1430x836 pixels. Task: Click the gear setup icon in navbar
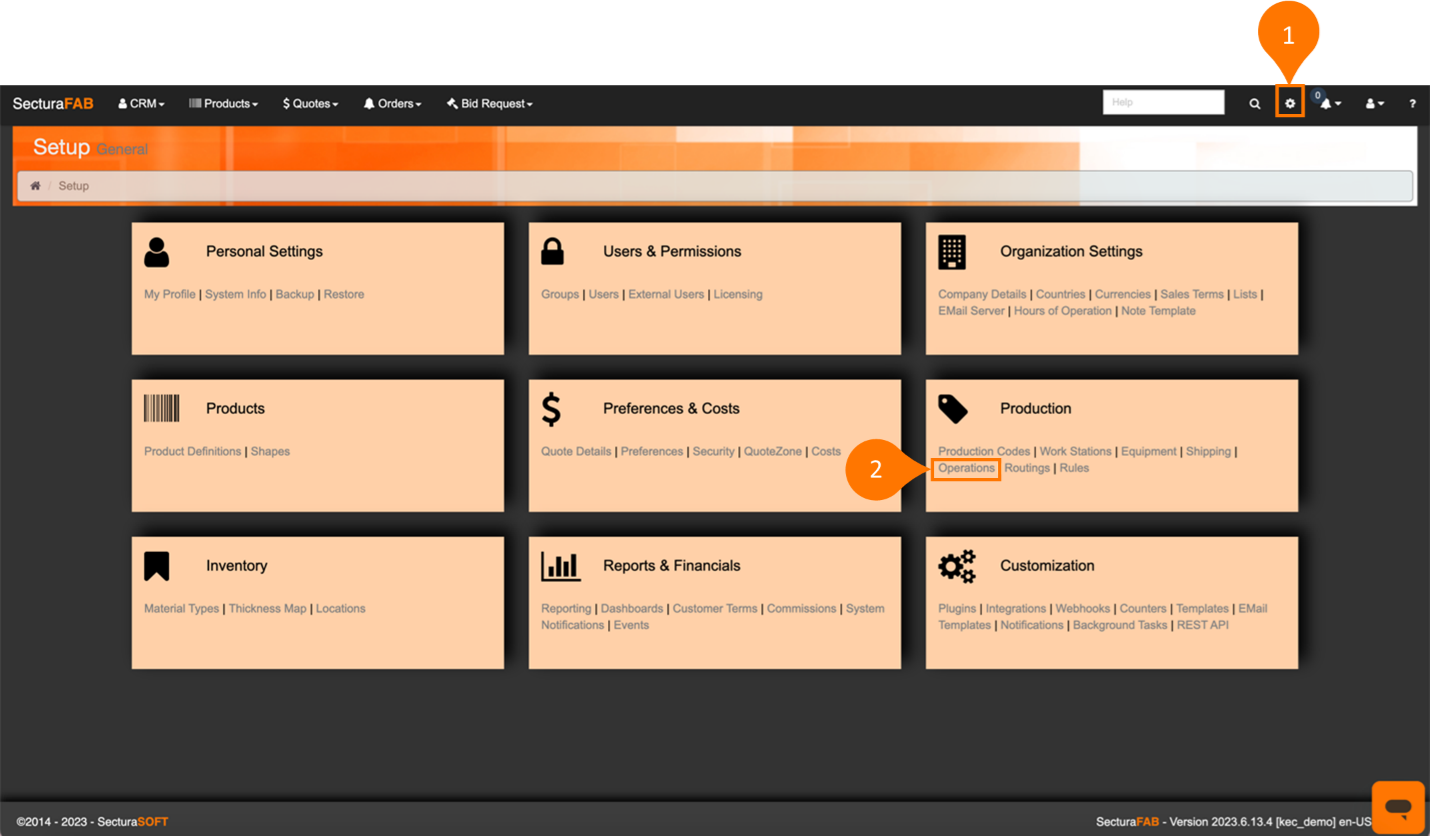coord(1290,103)
